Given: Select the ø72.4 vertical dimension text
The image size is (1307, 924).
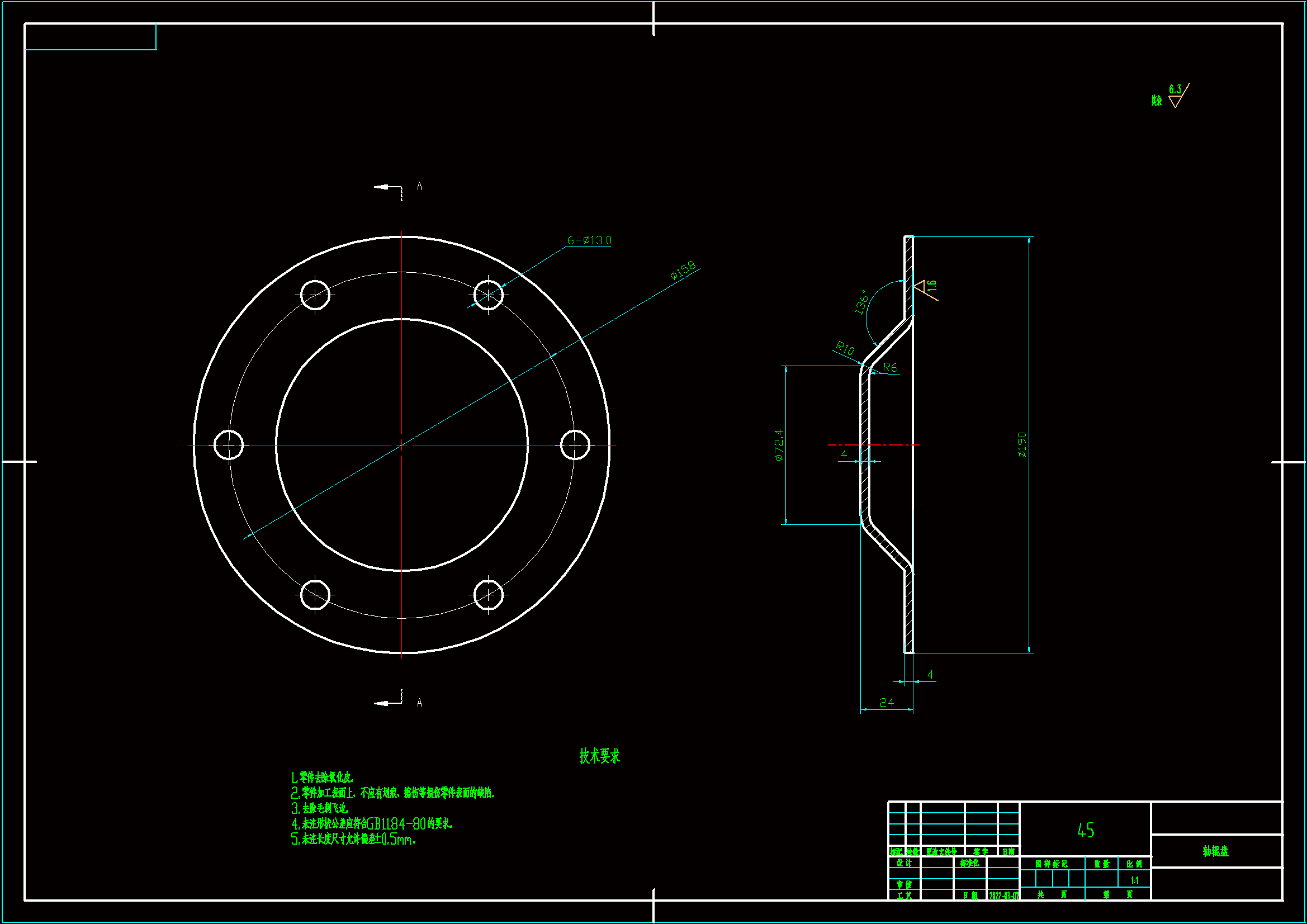Looking at the screenshot, I should [779, 444].
